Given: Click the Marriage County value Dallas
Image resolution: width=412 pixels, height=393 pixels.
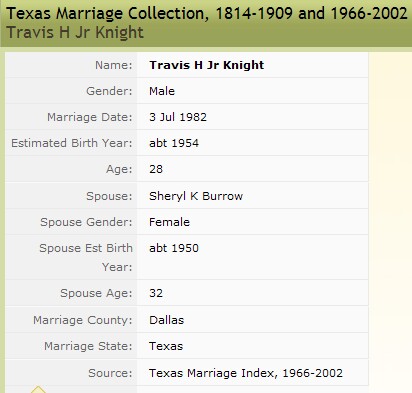Looking at the screenshot, I should tap(166, 320).
